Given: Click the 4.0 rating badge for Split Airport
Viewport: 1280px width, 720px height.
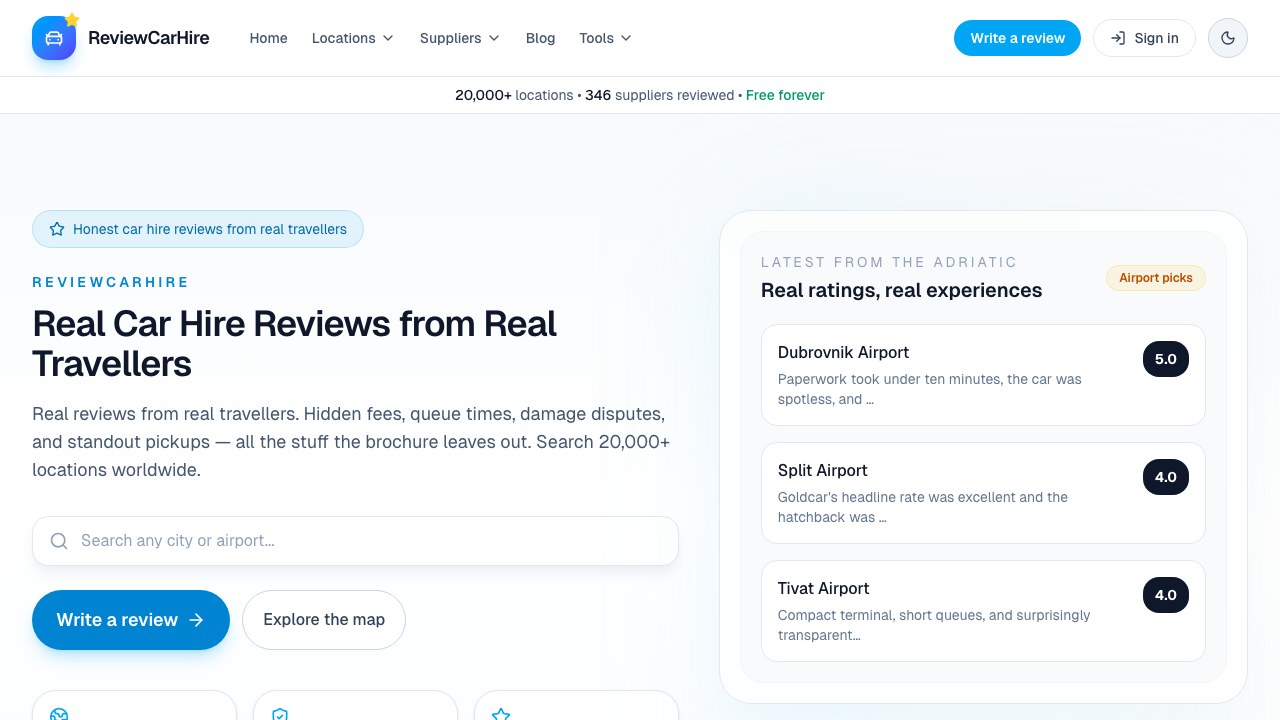Looking at the screenshot, I should pyautogui.click(x=1165, y=477).
